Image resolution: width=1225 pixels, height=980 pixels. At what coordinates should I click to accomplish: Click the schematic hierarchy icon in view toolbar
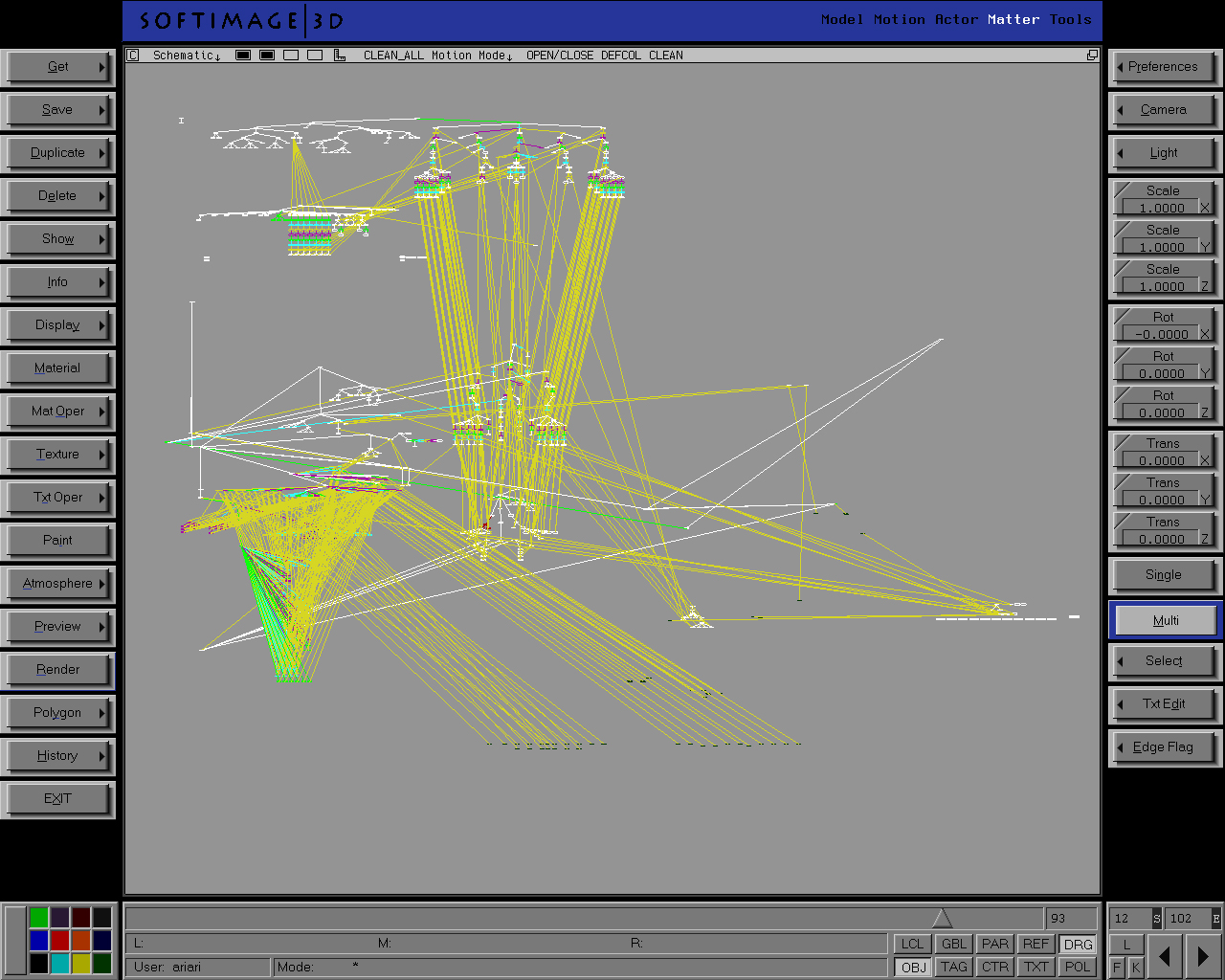point(340,56)
